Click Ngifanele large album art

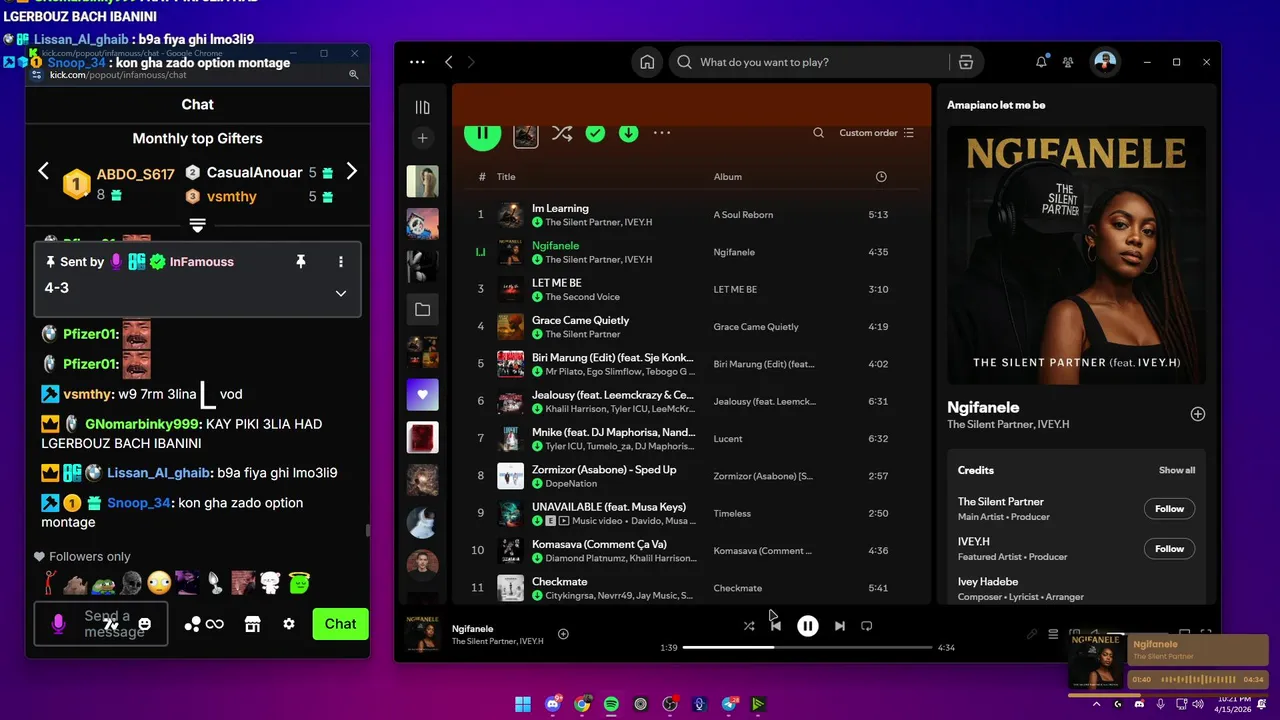click(x=1076, y=255)
